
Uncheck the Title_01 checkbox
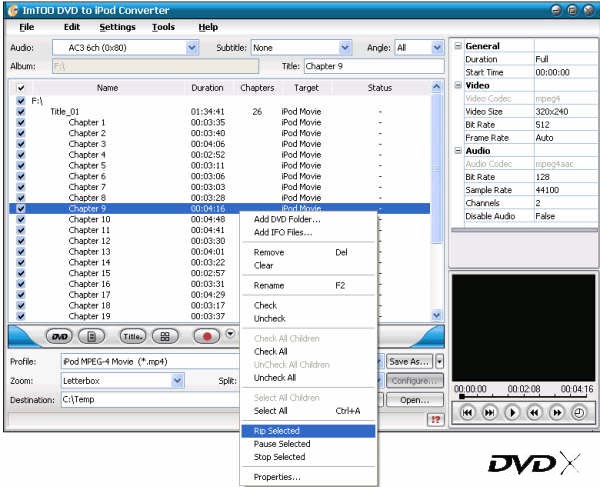pos(21,112)
